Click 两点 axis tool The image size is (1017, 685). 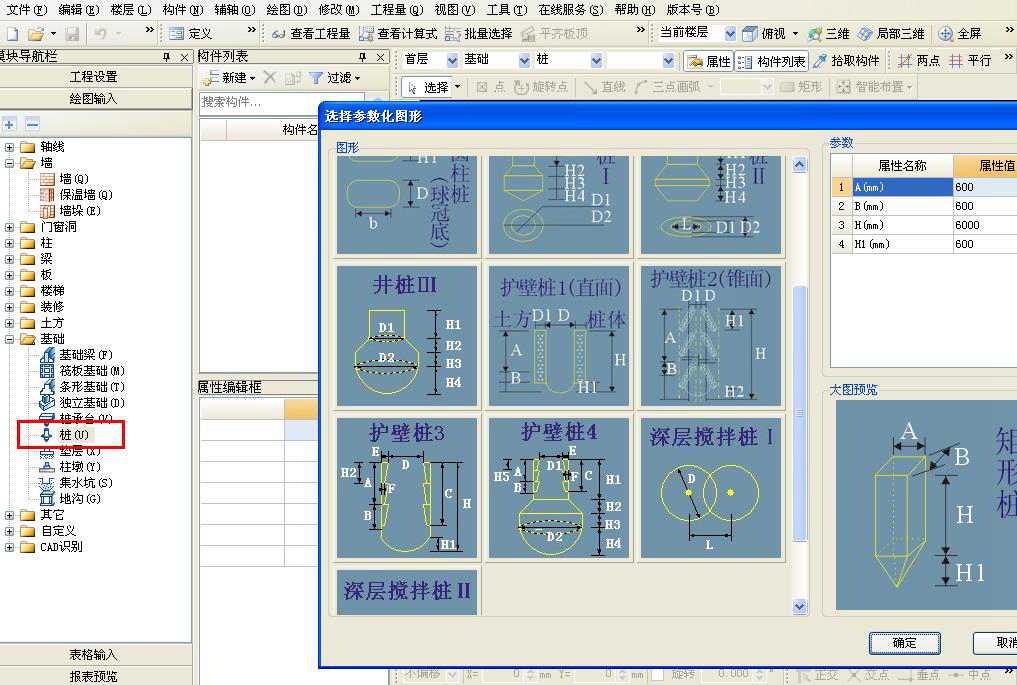(918, 61)
